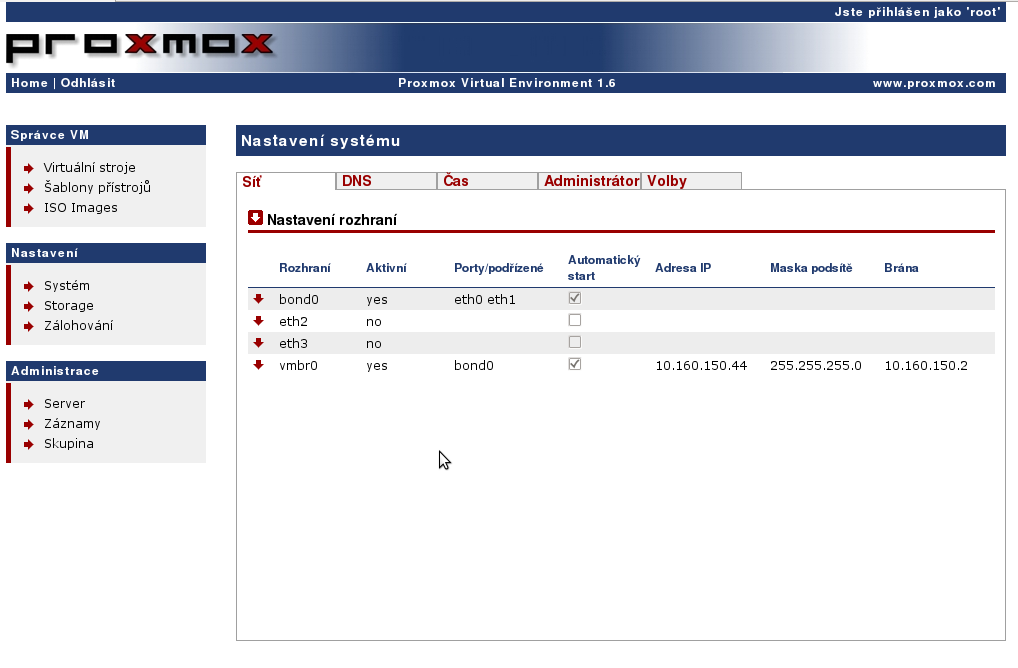Select the eth3 interface name
Screen dimensions: 1018x668
point(293,343)
